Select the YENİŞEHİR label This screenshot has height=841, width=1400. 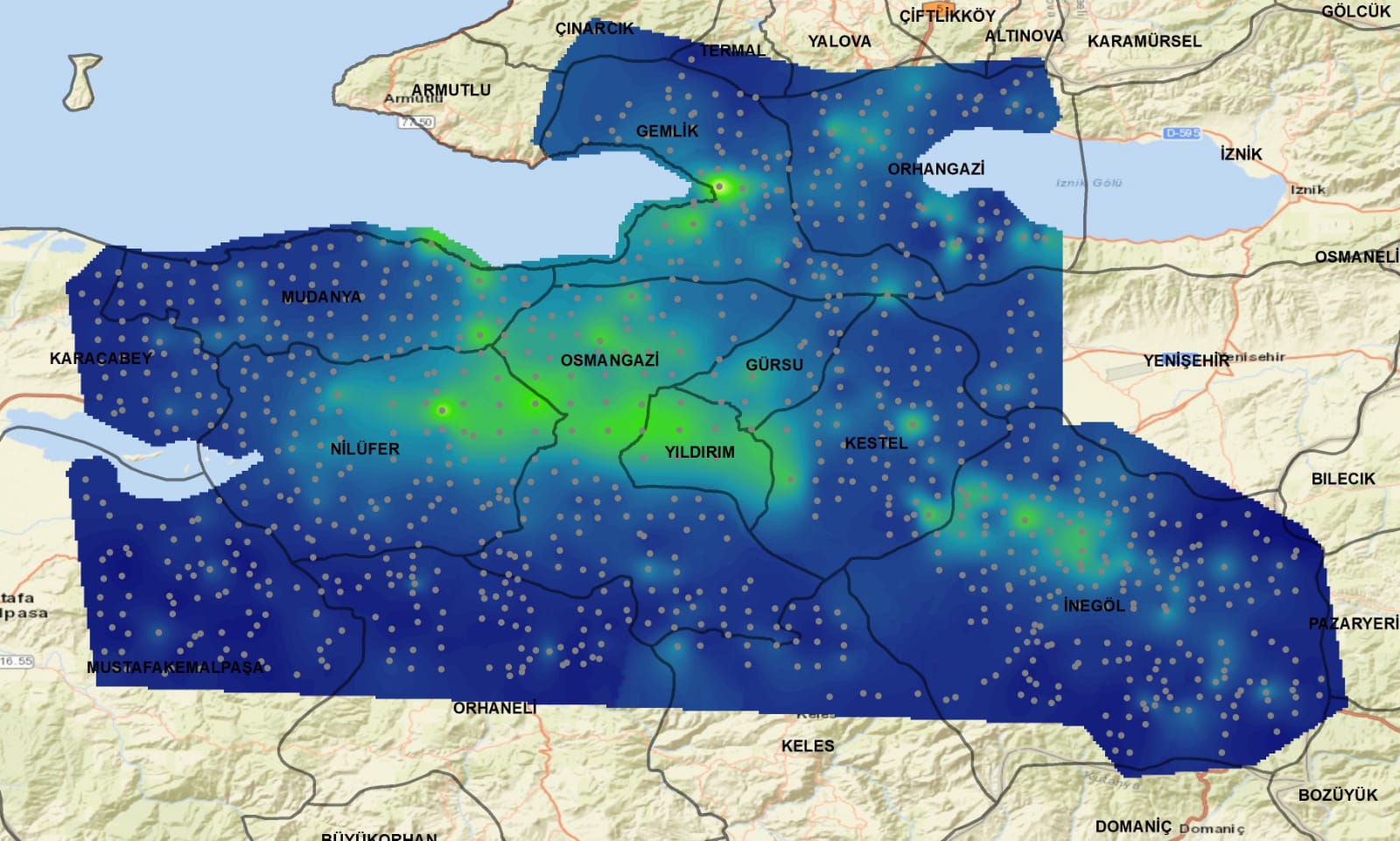pyautogui.click(x=1186, y=361)
